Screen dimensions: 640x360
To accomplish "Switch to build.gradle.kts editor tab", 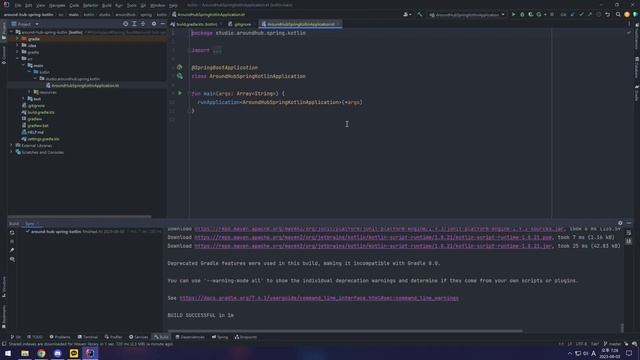I will (x=197, y=24).
